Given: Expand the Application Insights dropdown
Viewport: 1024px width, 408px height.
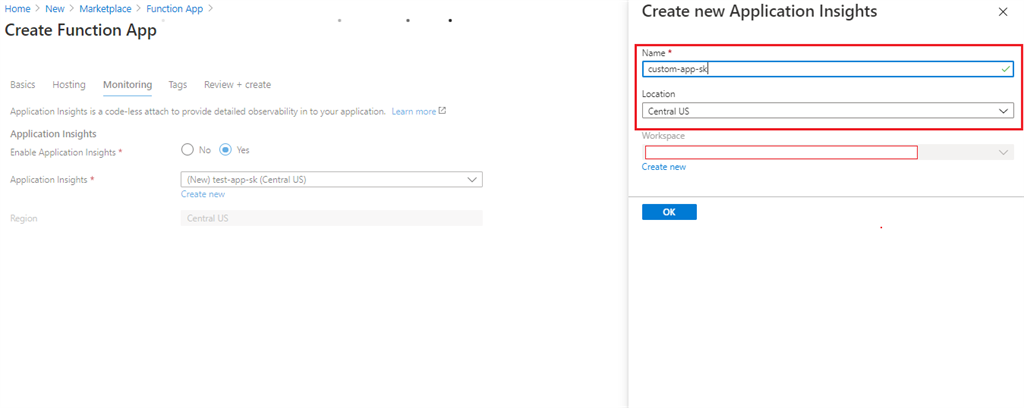Looking at the screenshot, I should click(x=331, y=180).
